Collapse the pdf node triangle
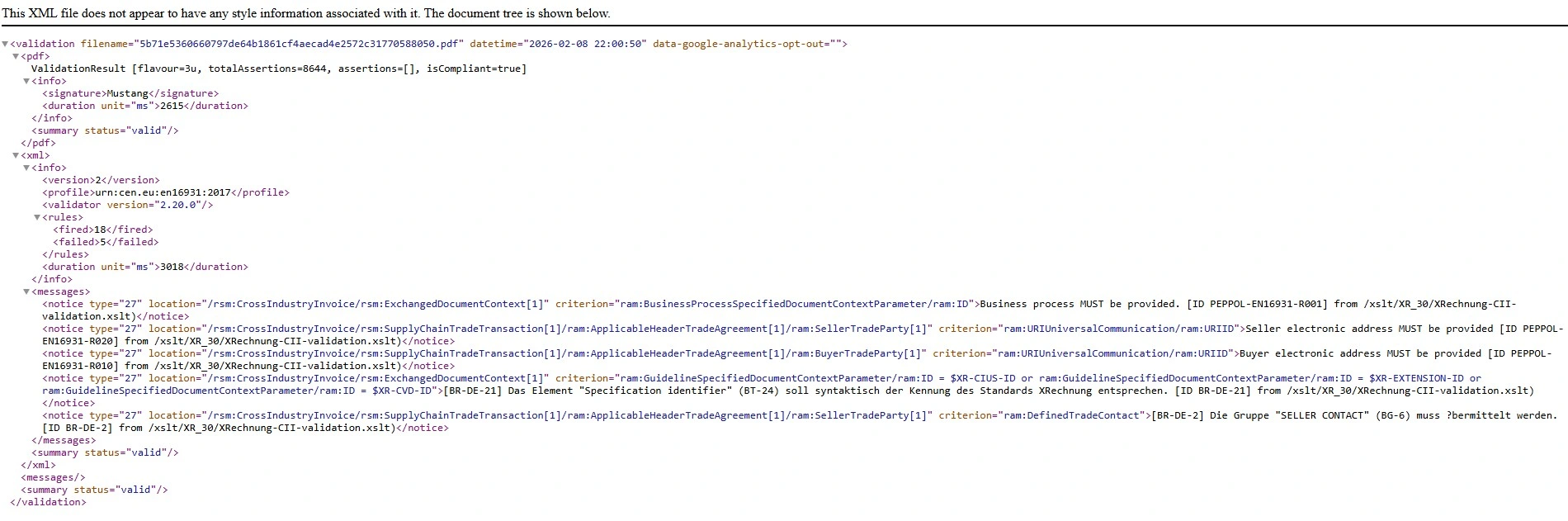 click(16, 57)
